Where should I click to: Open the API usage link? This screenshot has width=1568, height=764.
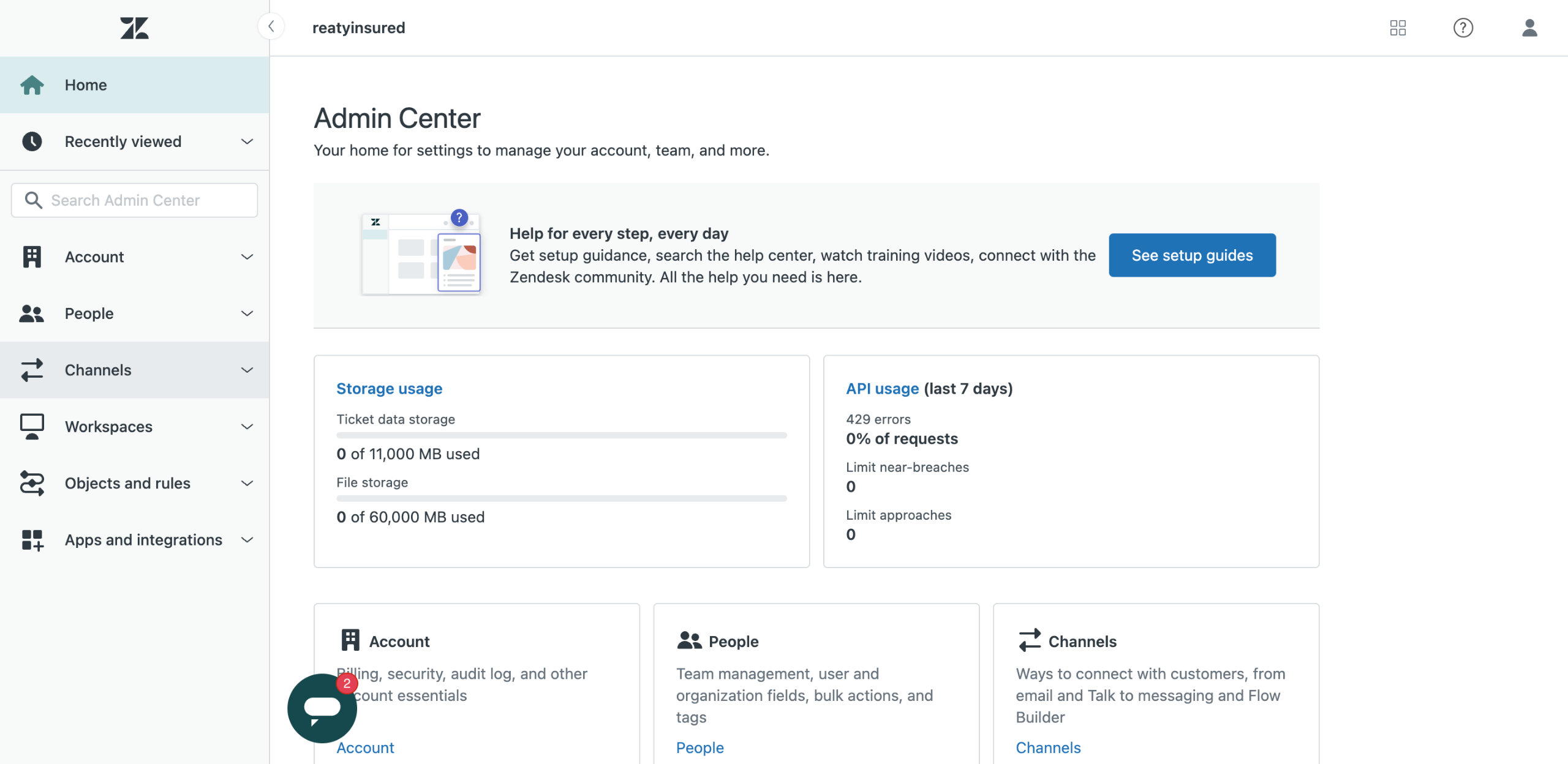[882, 389]
